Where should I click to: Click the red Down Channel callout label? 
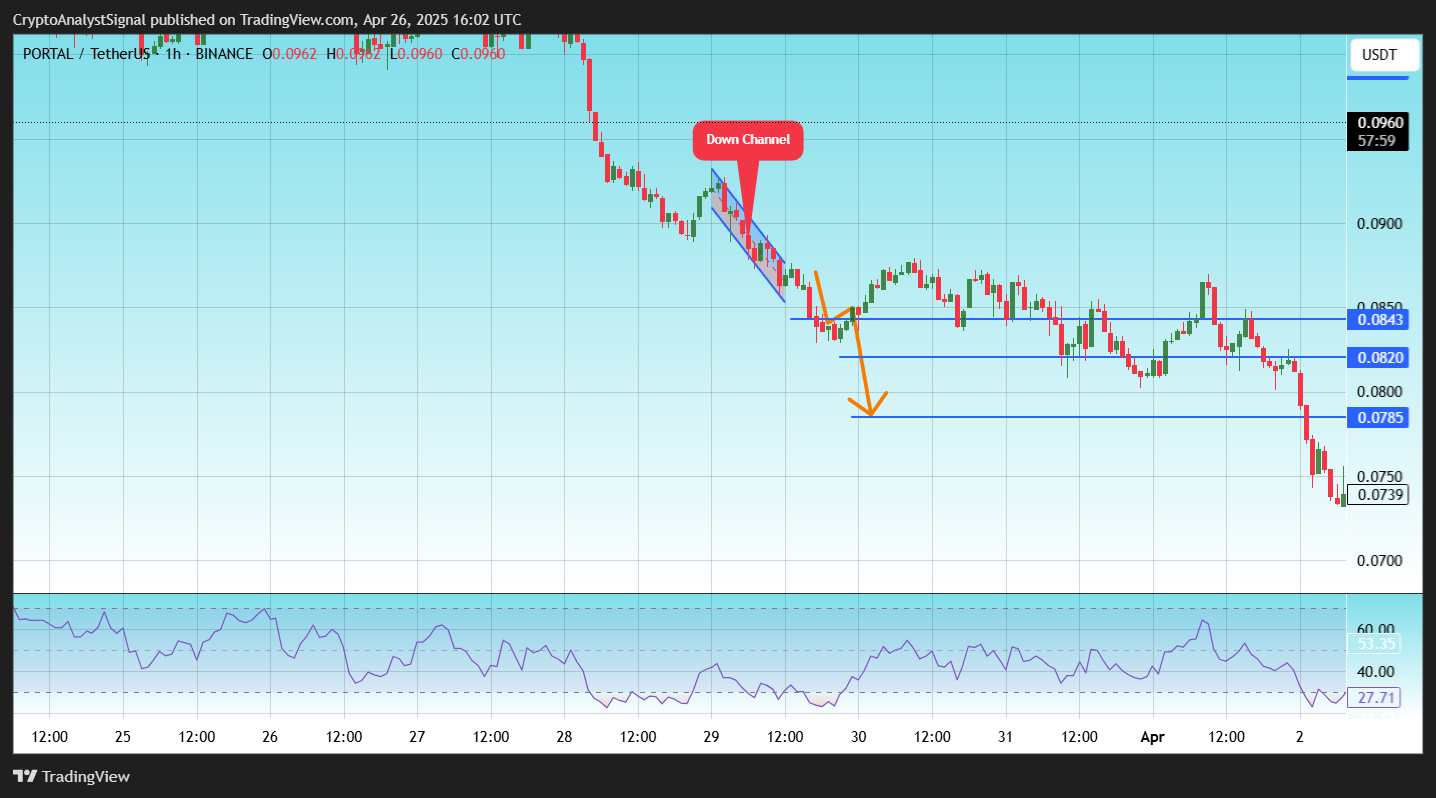pos(748,140)
